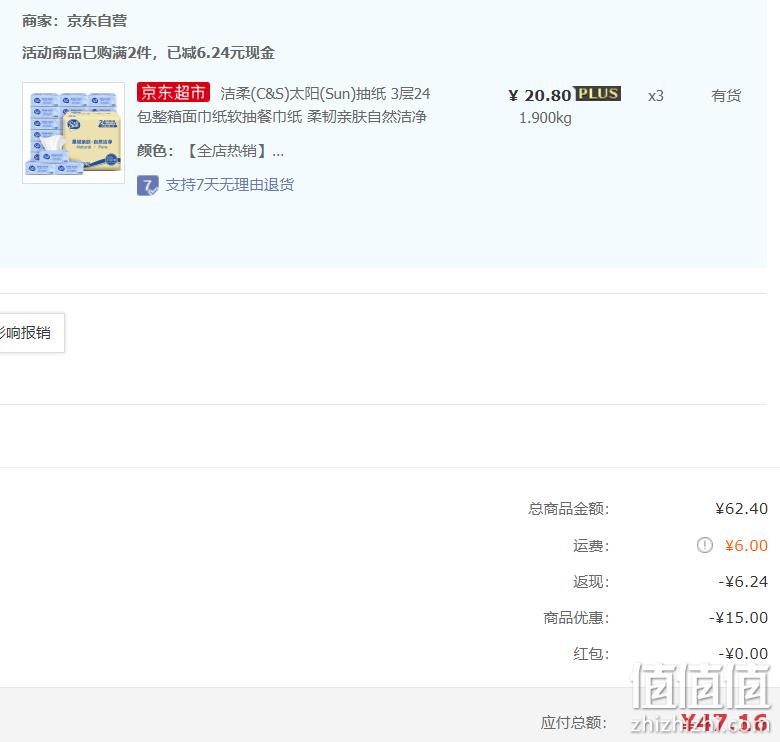The height and width of the screenshot is (742, 780).
Task: Click the 7-day return shield icon
Action: [148, 186]
